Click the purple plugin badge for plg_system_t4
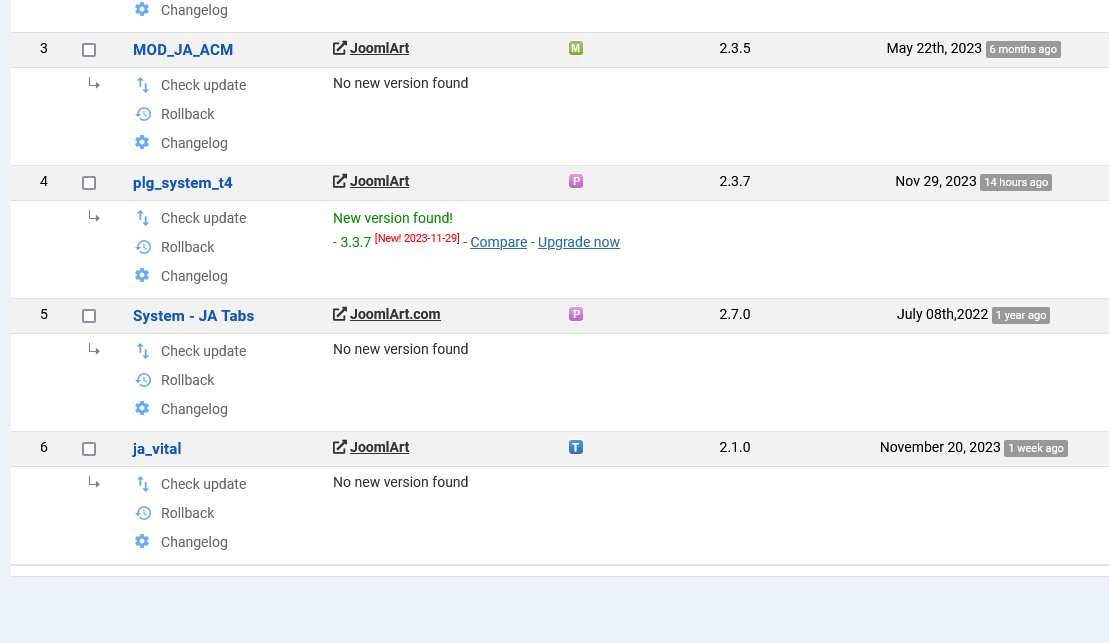This screenshot has height=643, width=1109. click(x=576, y=181)
